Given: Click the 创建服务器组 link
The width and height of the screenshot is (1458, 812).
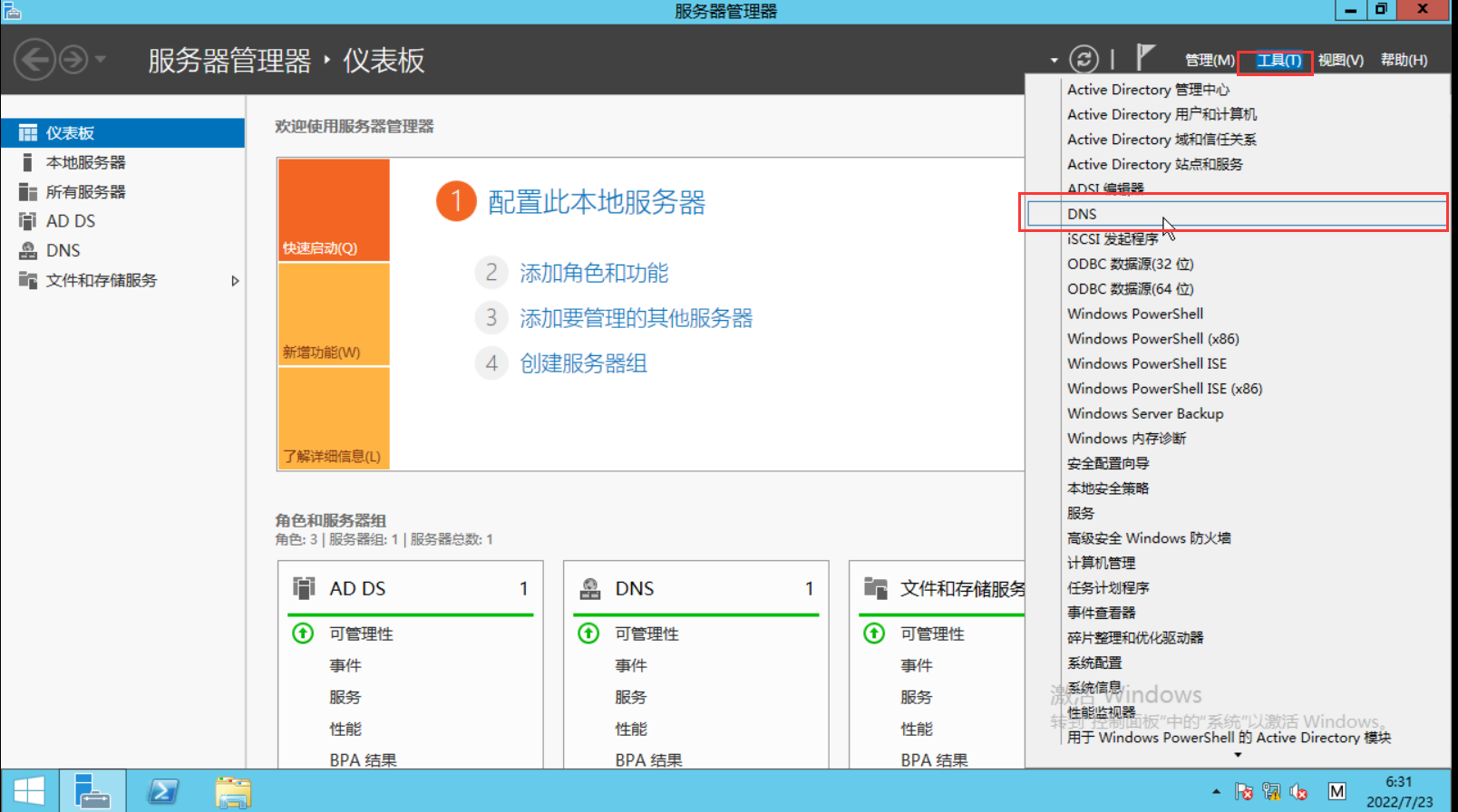Looking at the screenshot, I should (x=583, y=363).
